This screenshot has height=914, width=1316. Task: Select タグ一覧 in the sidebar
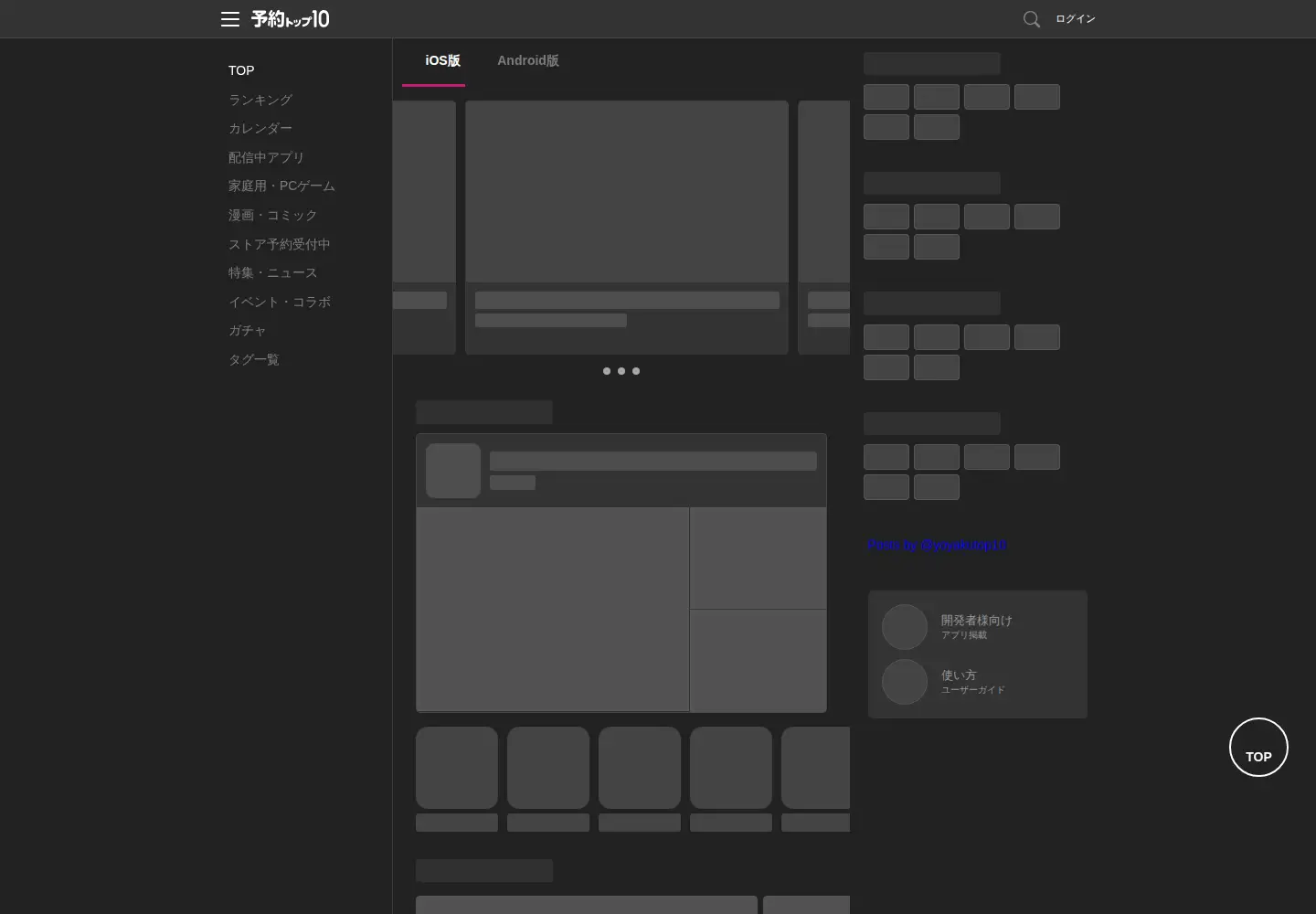pyautogui.click(x=254, y=359)
